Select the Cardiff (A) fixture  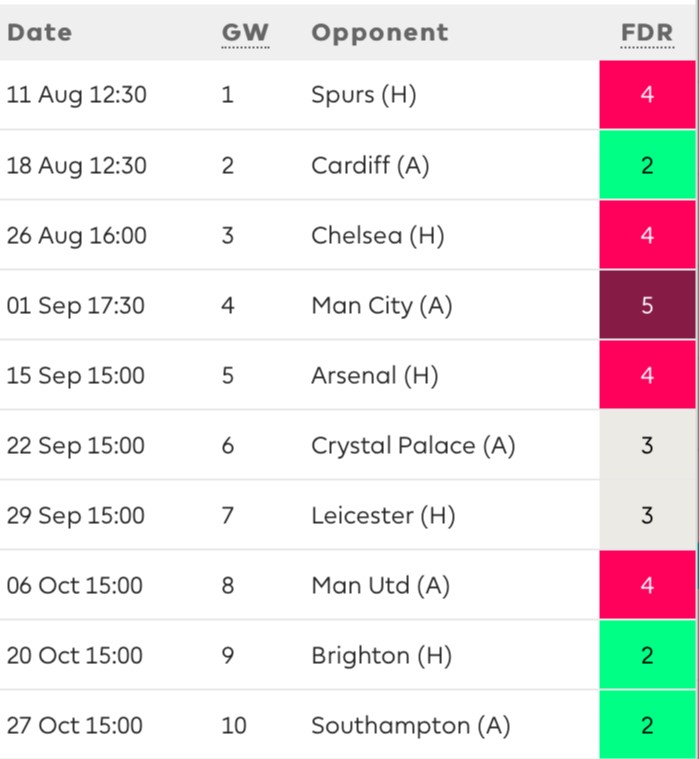(370, 166)
